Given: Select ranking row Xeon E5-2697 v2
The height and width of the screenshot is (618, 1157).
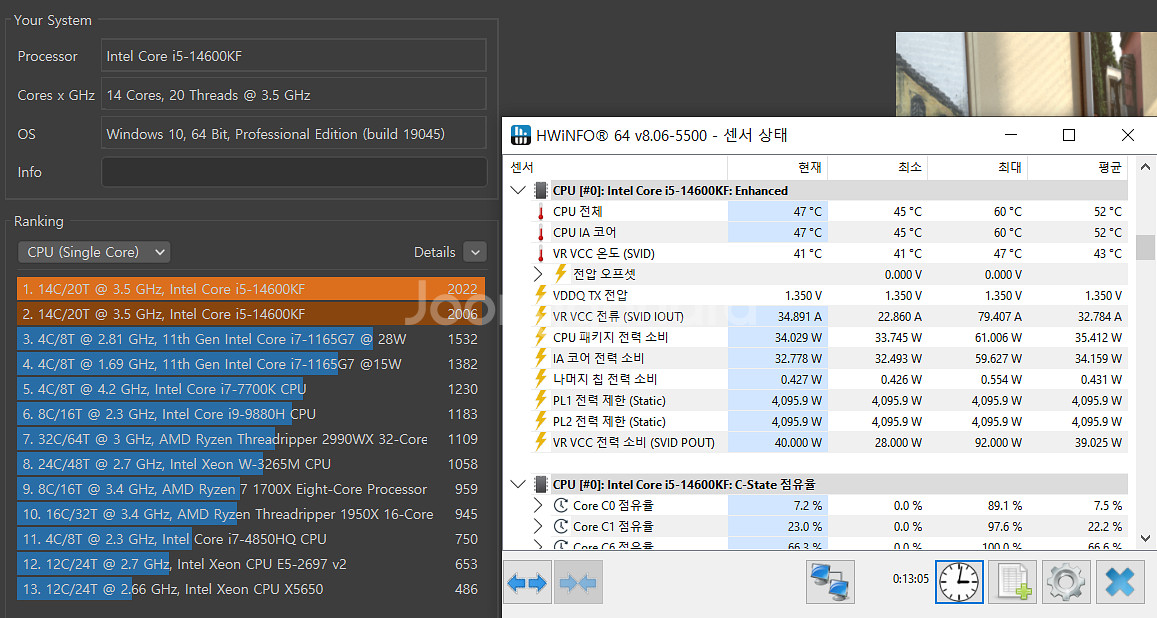Looking at the screenshot, I should tap(251, 564).
